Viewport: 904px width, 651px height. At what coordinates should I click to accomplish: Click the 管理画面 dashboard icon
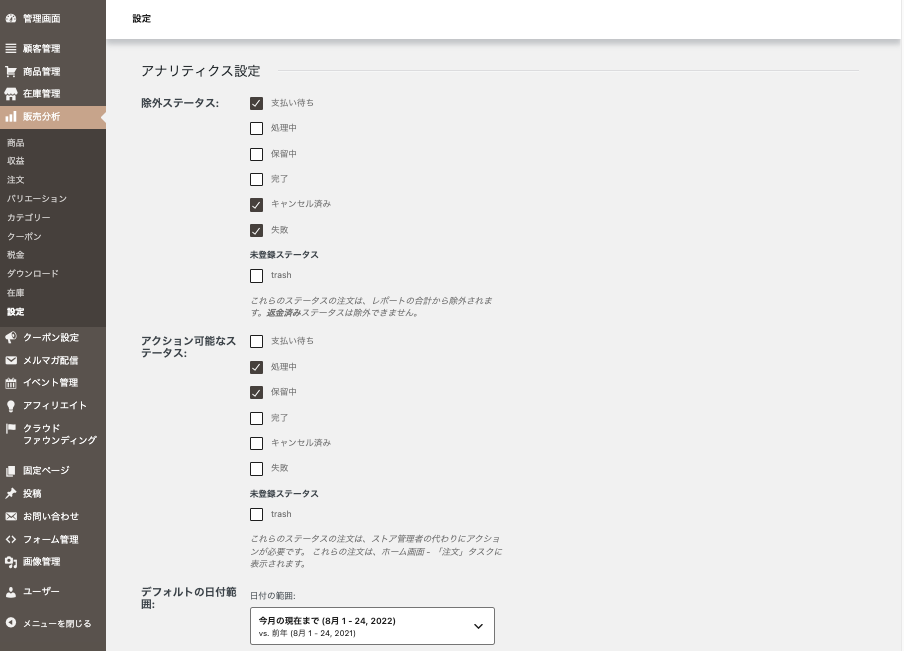11,18
